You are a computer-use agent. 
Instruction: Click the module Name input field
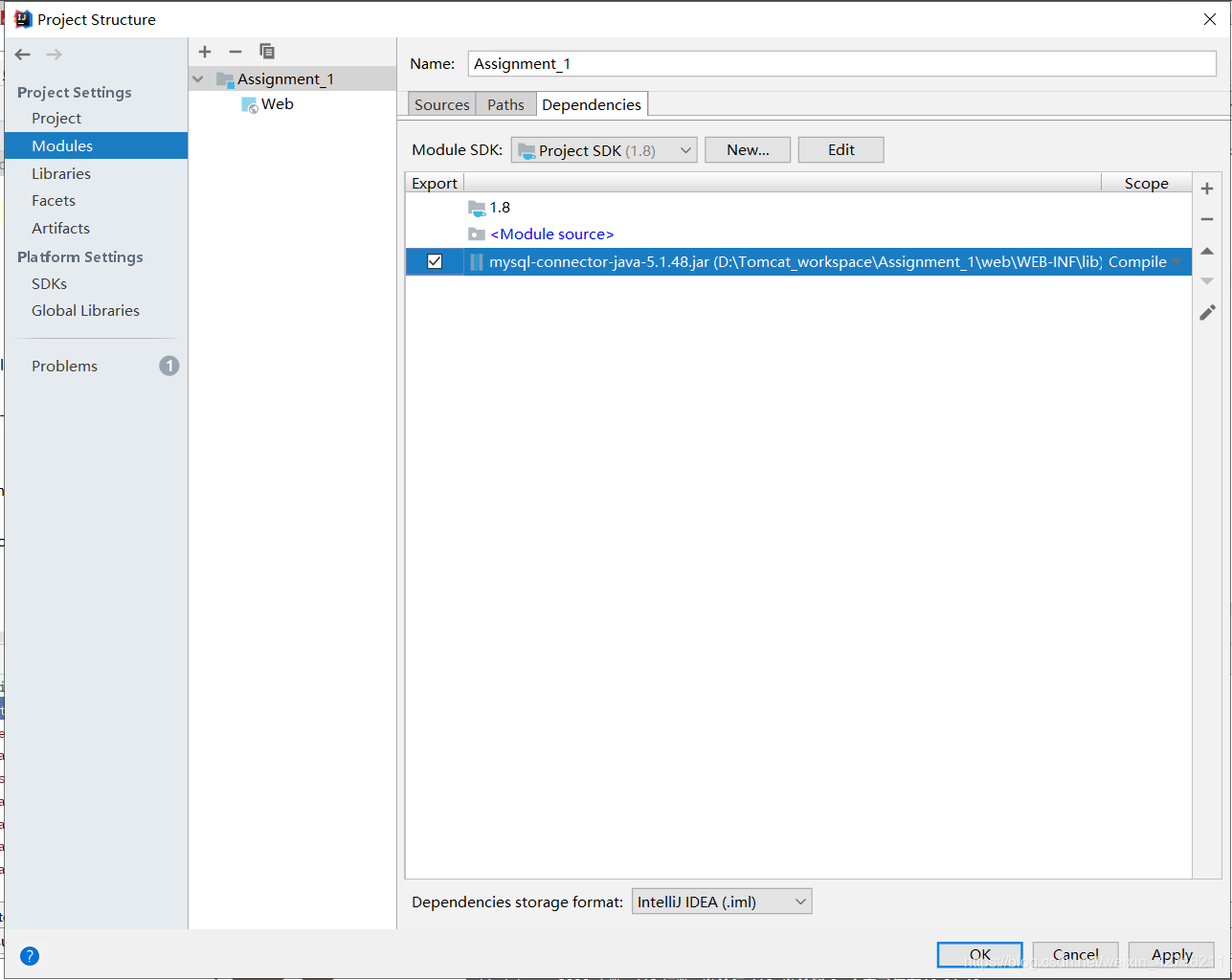(x=842, y=63)
